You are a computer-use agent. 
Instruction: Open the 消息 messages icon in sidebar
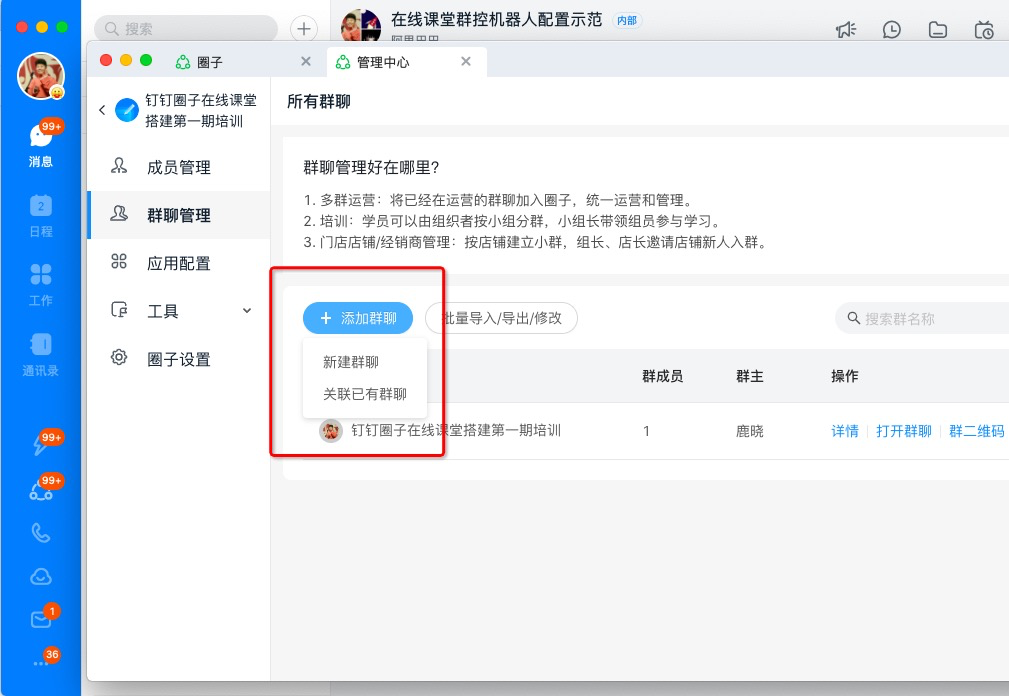pyautogui.click(x=41, y=143)
